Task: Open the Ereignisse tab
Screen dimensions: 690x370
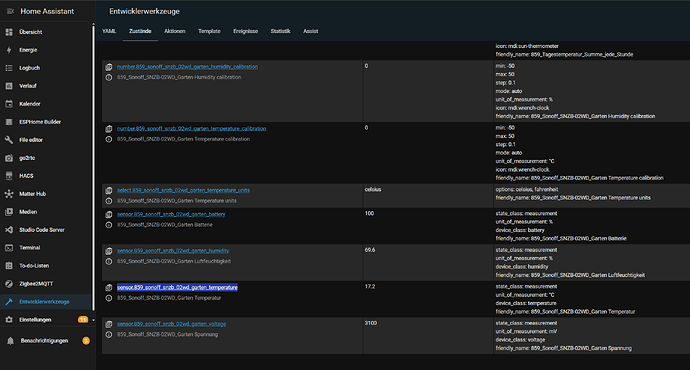Action: click(246, 31)
